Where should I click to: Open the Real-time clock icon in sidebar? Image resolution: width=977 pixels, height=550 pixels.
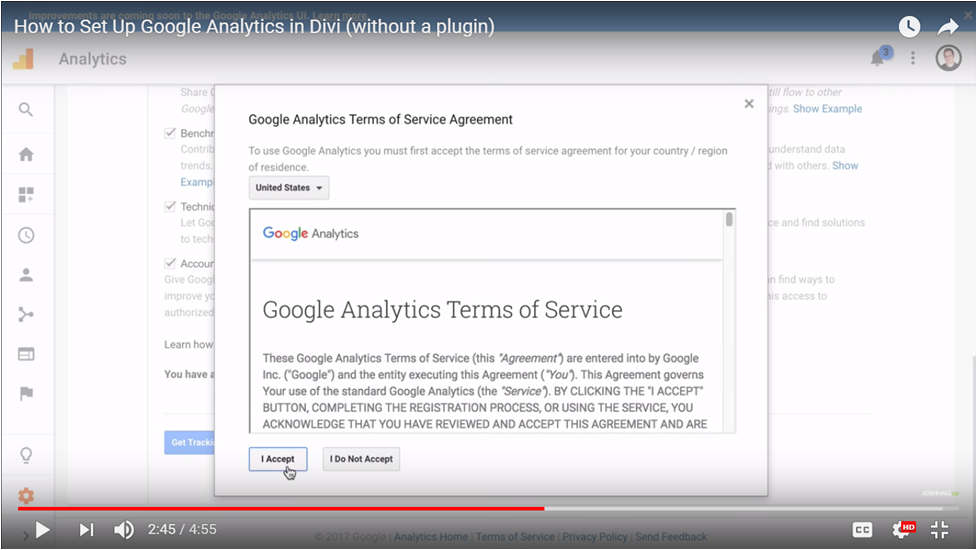(x=26, y=236)
